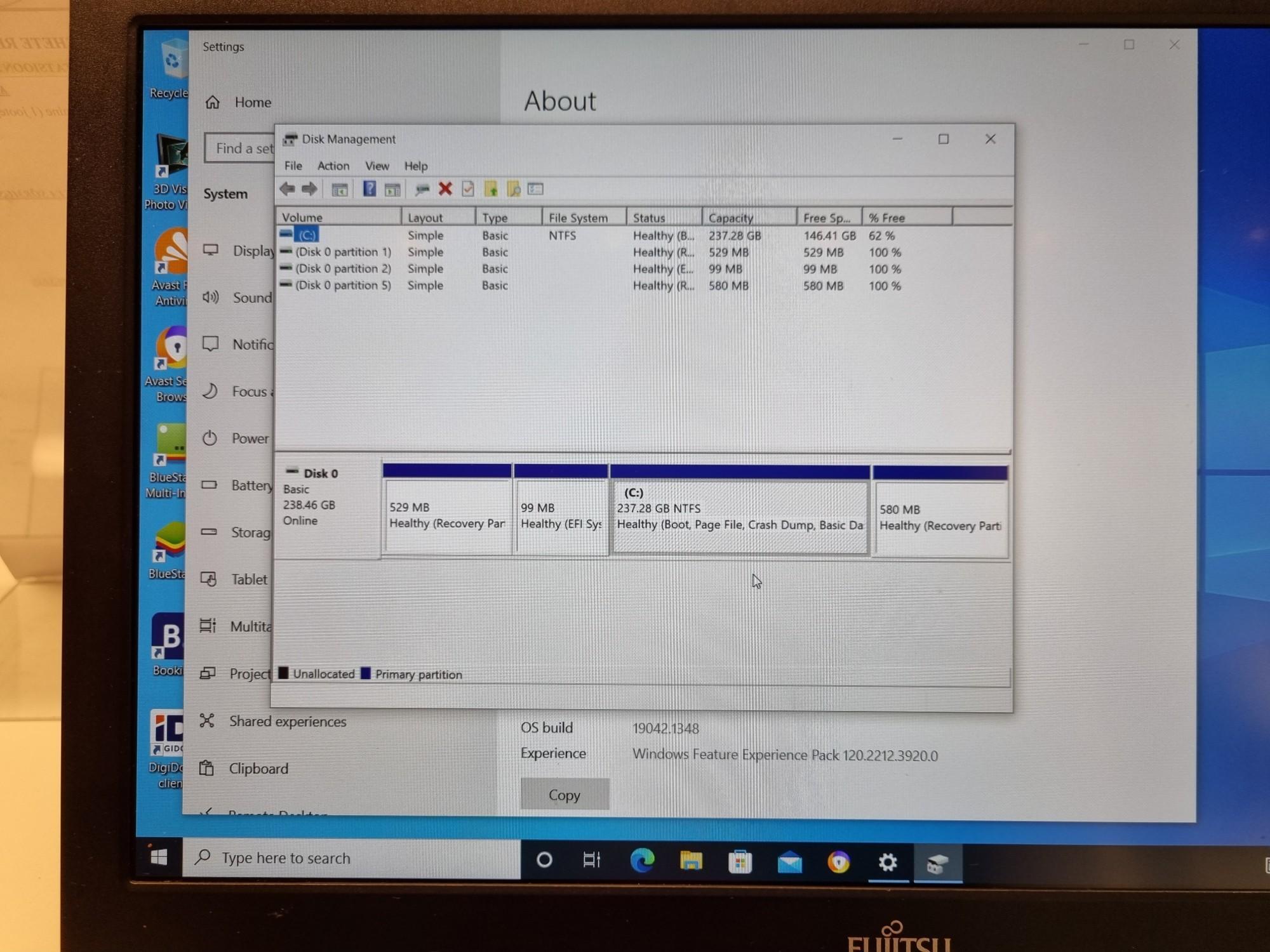The image size is (1270, 952).
Task: Click the Properties checkmark document icon
Action: (x=468, y=188)
